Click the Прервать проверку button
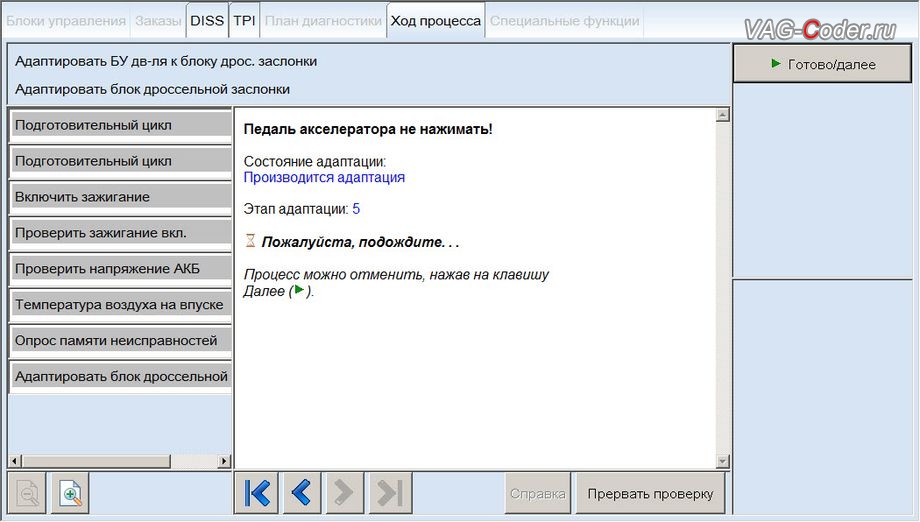This screenshot has height=522, width=920. (x=650, y=493)
